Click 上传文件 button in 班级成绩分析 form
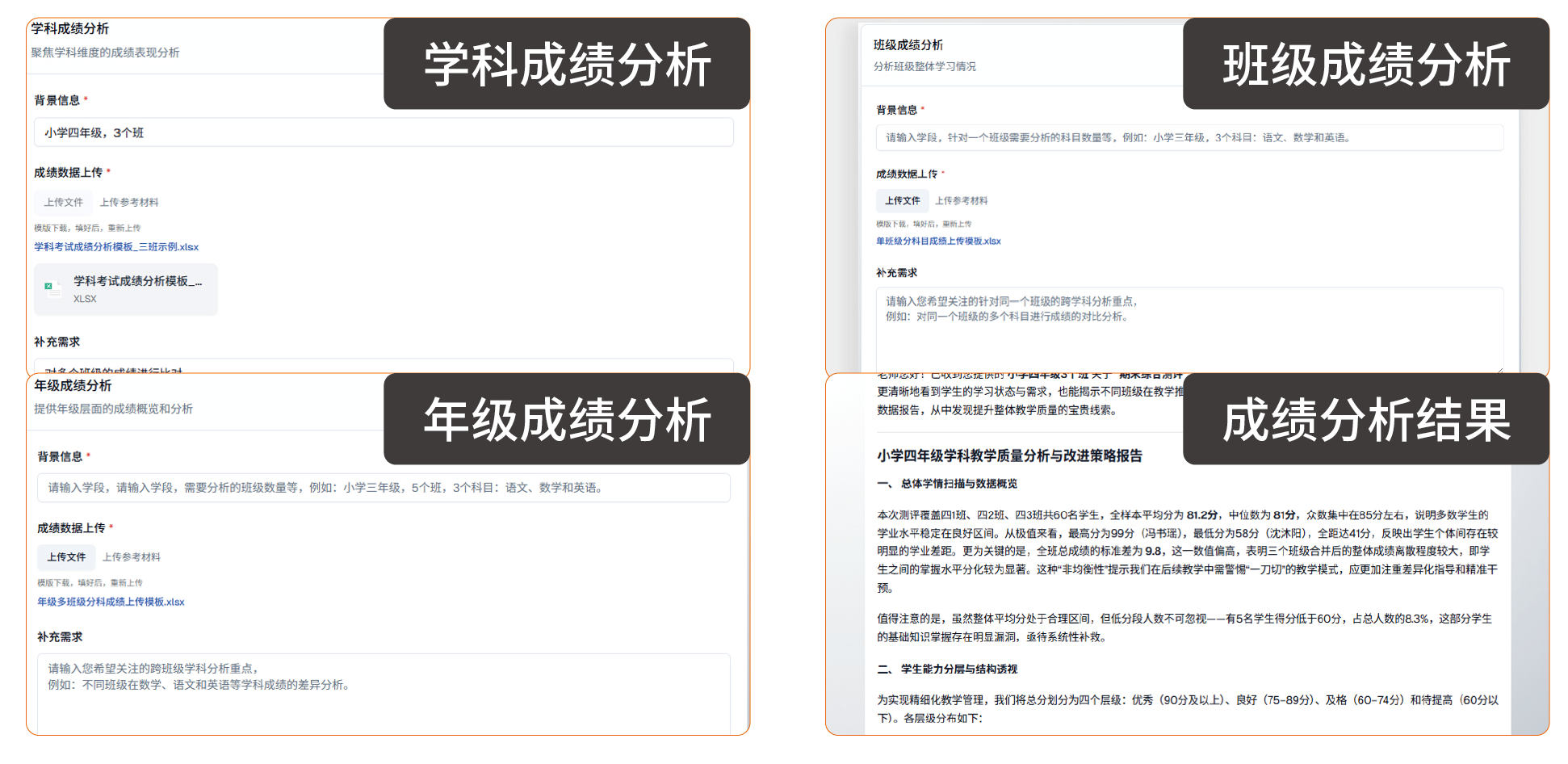Screen dimensions: 1568x764 (x=902, y=200)
